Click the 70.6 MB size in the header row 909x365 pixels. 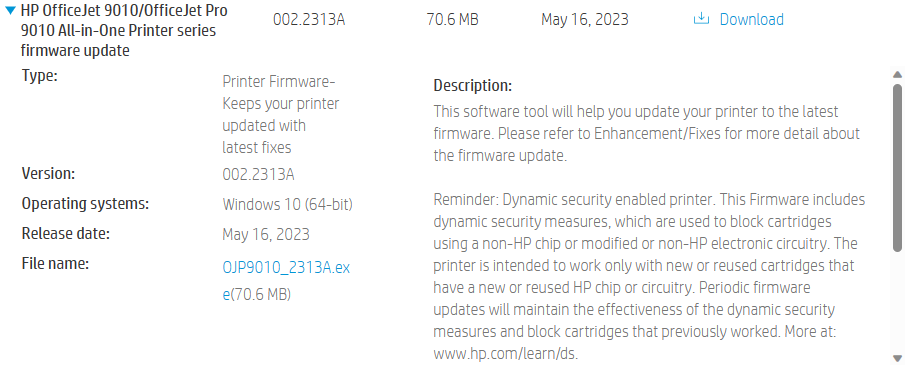point(453,20)
